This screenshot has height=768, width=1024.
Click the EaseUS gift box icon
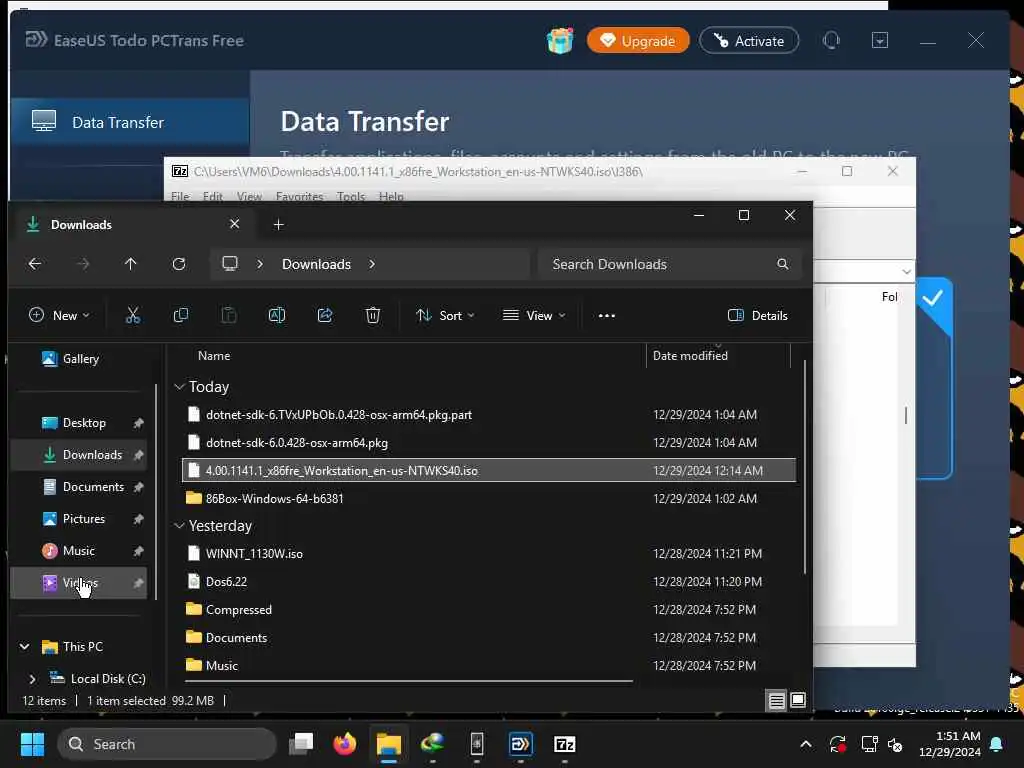560,40
